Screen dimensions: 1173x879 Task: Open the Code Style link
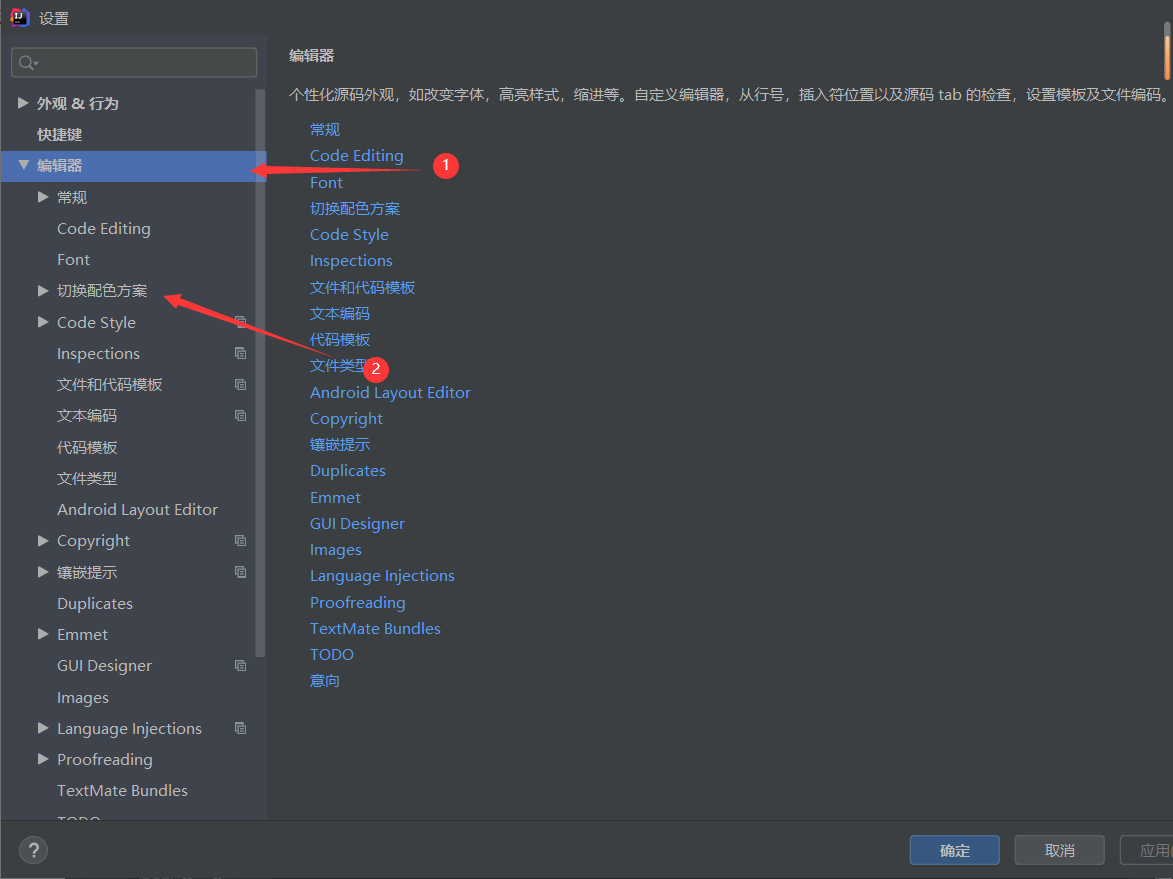coord(349,235)
